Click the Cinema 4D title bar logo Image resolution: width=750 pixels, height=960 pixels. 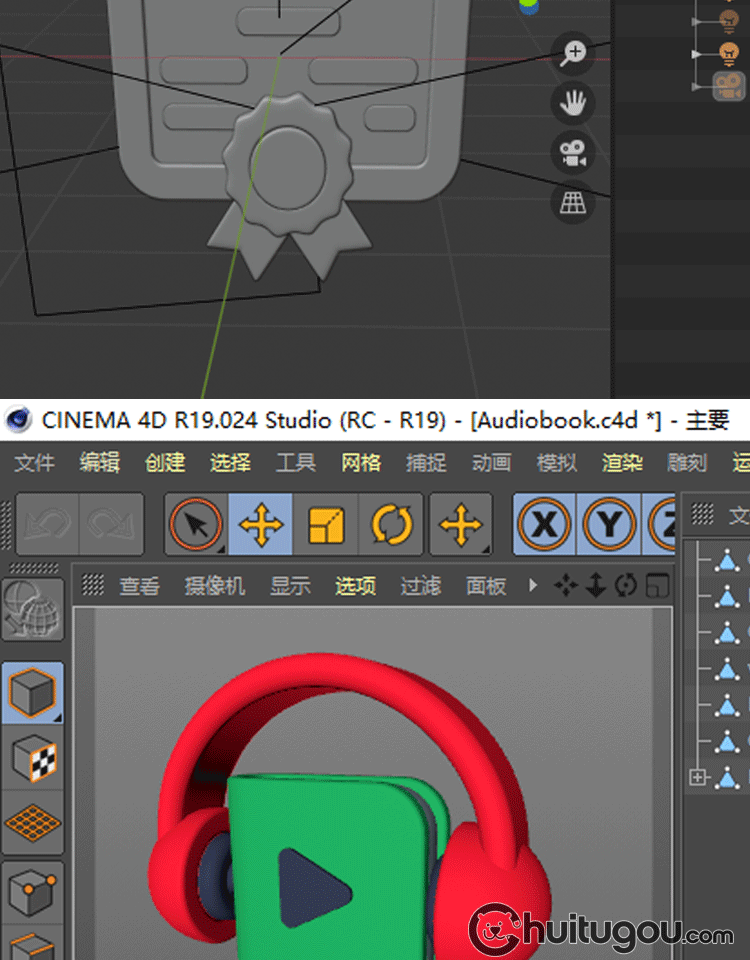click(18, 420)
